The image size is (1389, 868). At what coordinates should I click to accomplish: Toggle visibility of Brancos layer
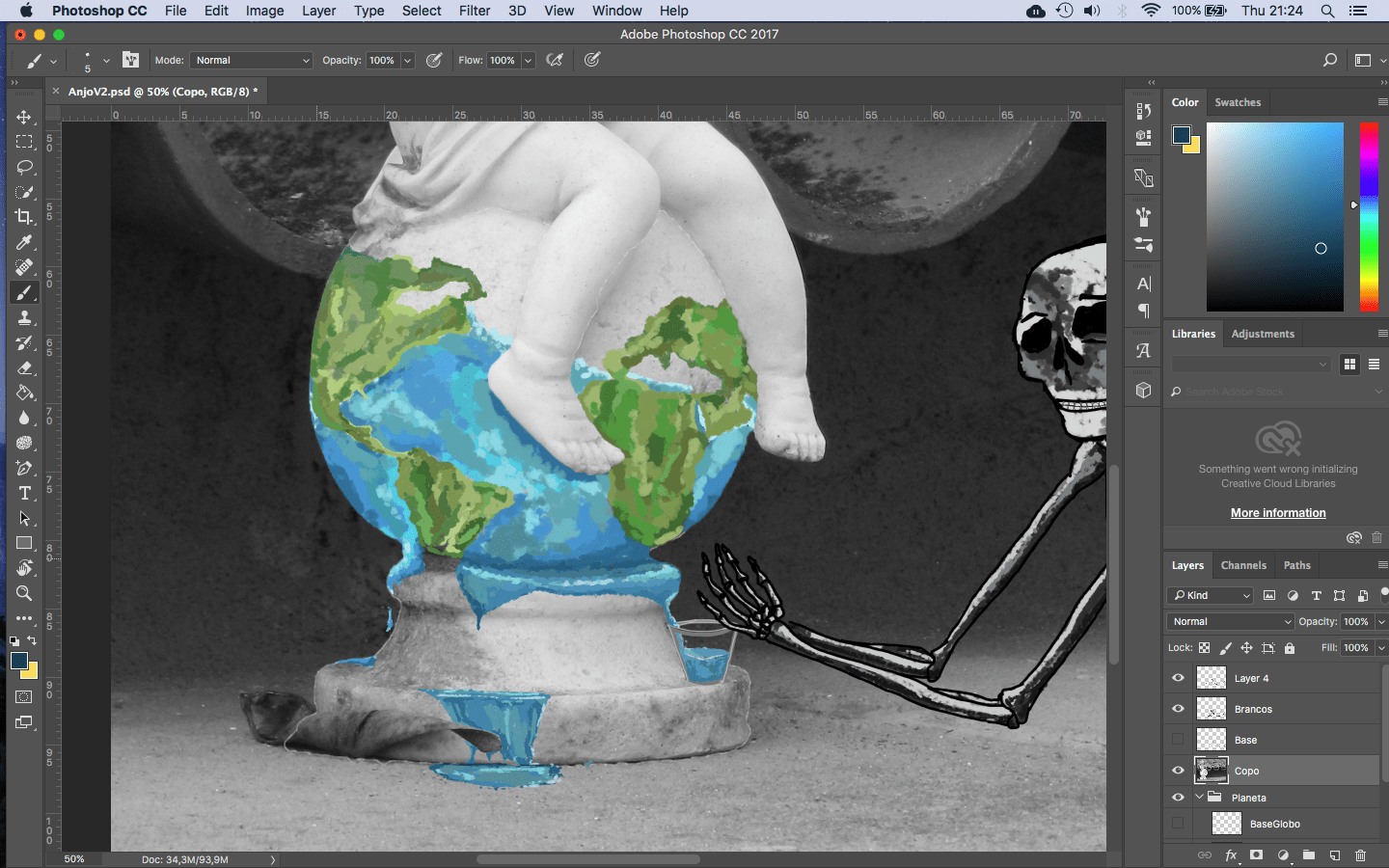(x=1178, y=709)
